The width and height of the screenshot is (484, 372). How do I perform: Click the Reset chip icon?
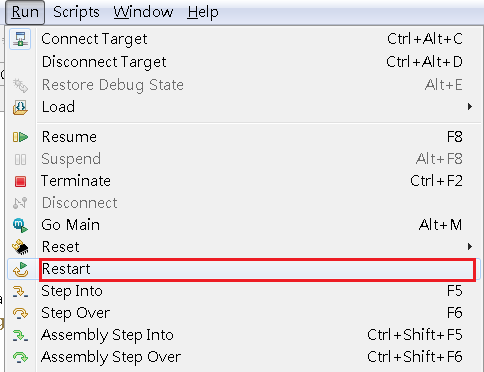pos(20,247)
